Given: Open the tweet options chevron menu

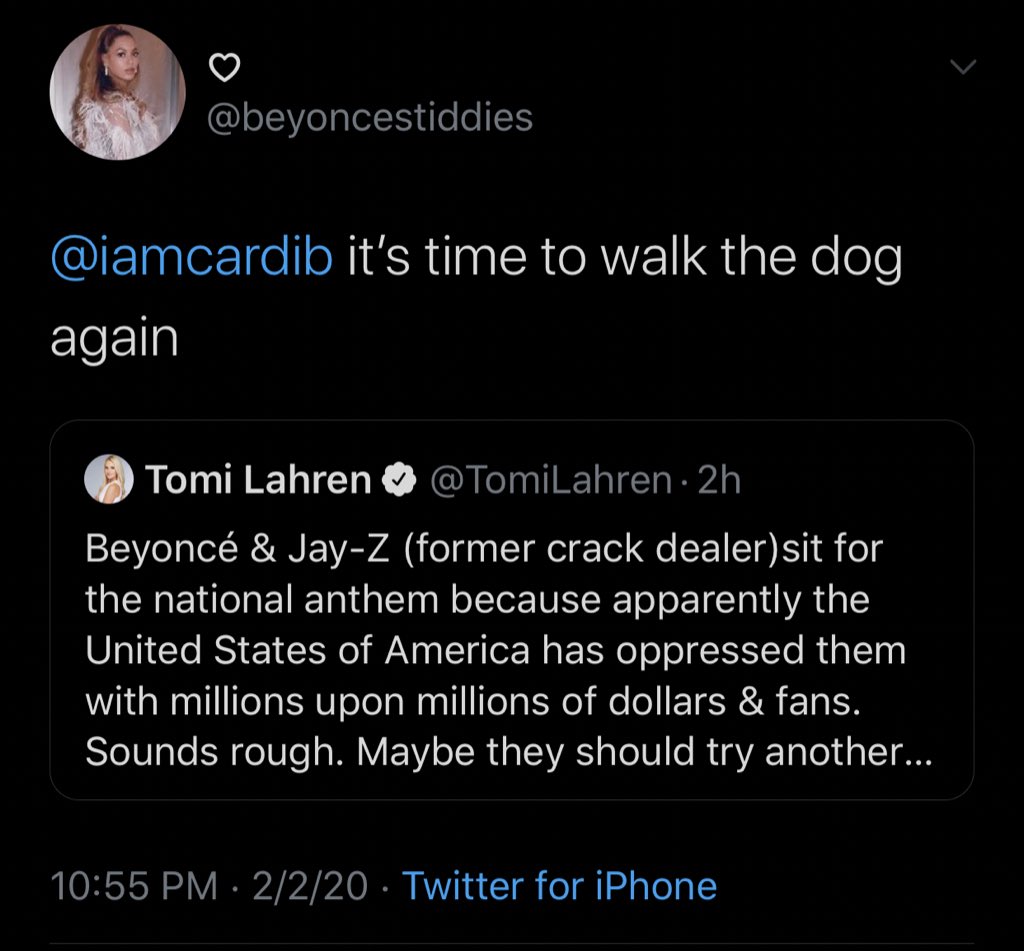Looking at the screenshot, I should (x=961, y=68).
